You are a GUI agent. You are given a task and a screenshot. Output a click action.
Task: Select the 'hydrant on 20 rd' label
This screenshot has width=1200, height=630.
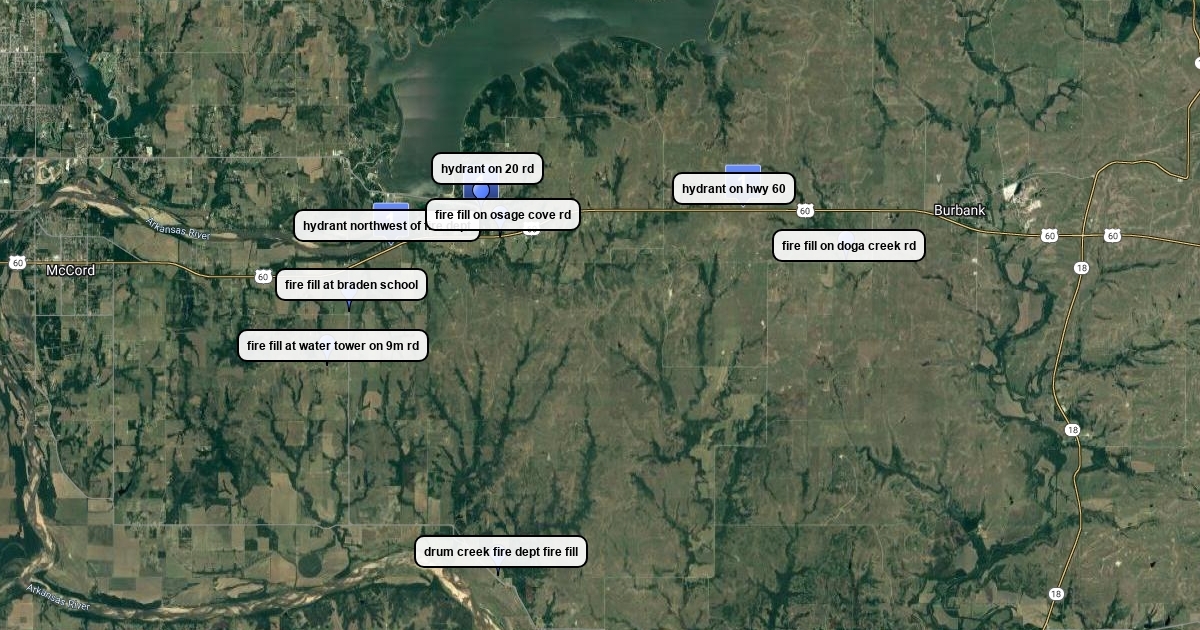pyautogui.click(x=487, y=169)
